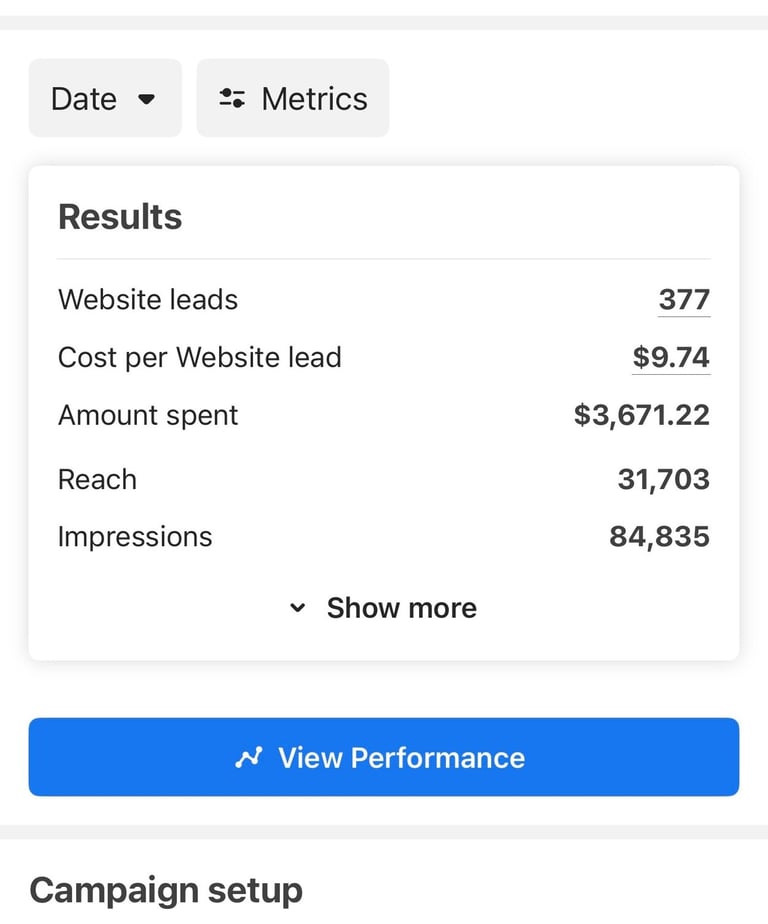Click the Reach metric label

tap(97, 479)
